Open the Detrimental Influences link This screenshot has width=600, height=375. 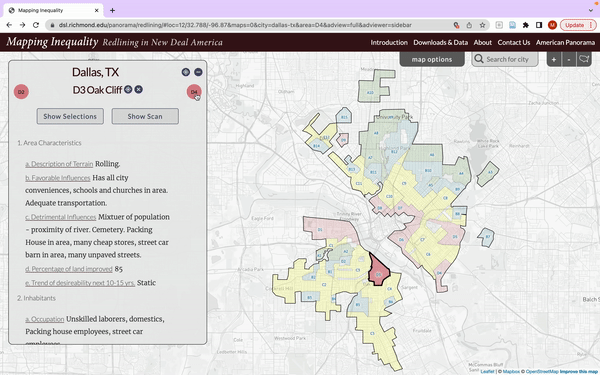(61, 217)
